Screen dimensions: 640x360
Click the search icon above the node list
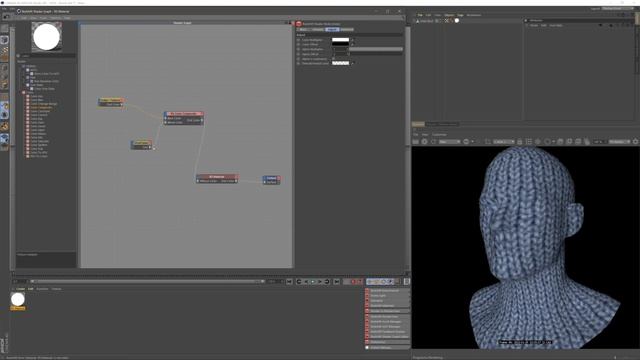coord(18,56)
